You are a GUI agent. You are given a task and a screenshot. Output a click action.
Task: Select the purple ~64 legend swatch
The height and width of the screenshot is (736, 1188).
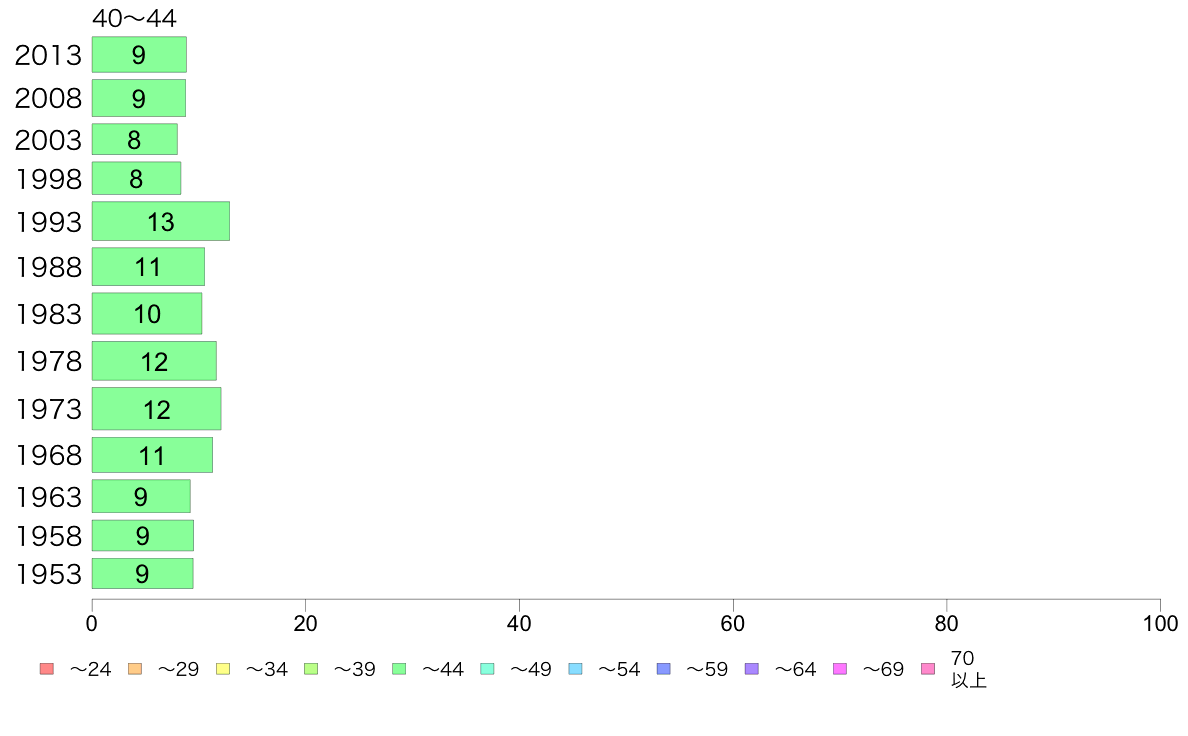[752, 669]
